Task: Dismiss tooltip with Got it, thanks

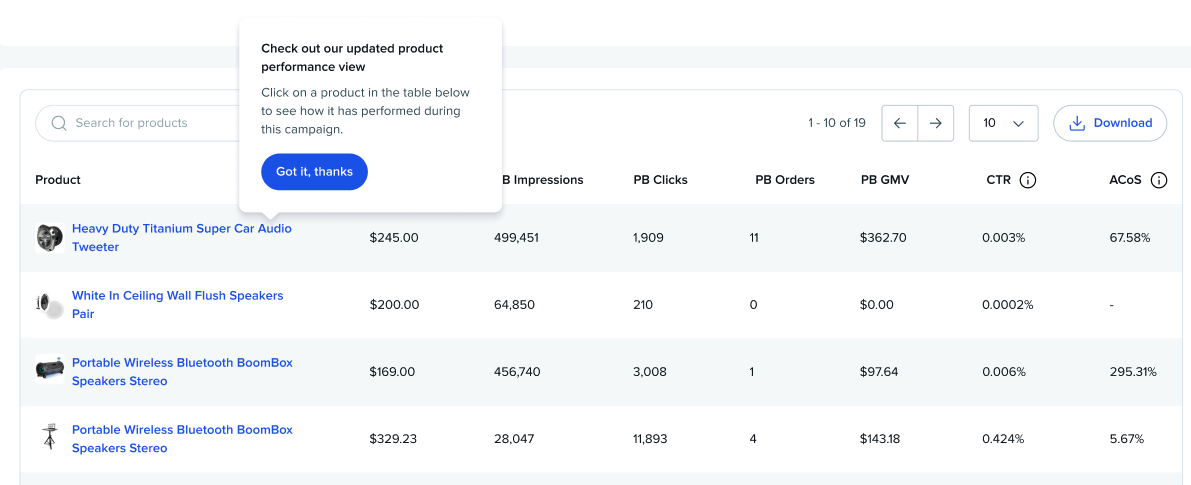Action: [x=314, y=172]
